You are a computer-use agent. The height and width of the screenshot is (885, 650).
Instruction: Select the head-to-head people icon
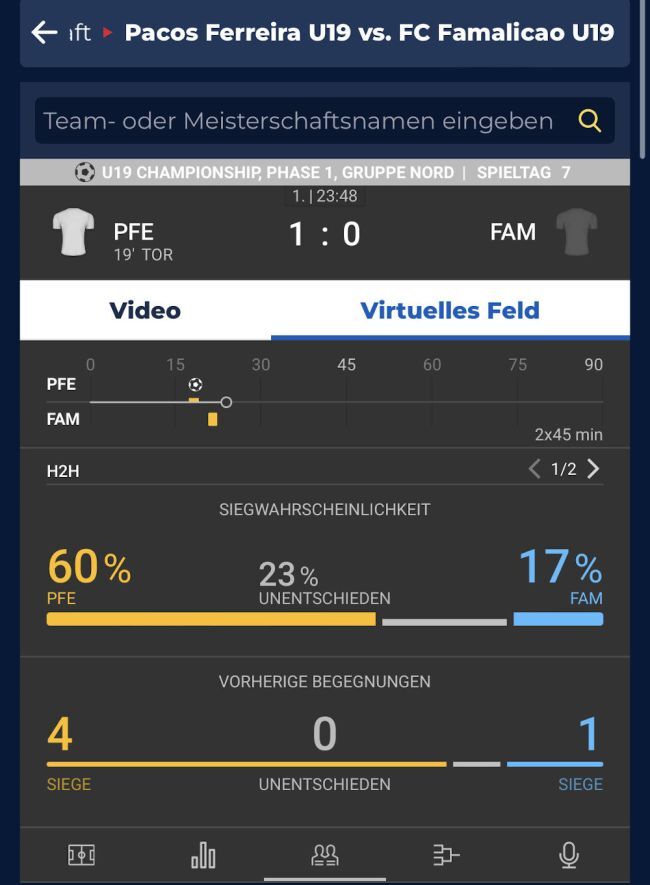(325, 854)
